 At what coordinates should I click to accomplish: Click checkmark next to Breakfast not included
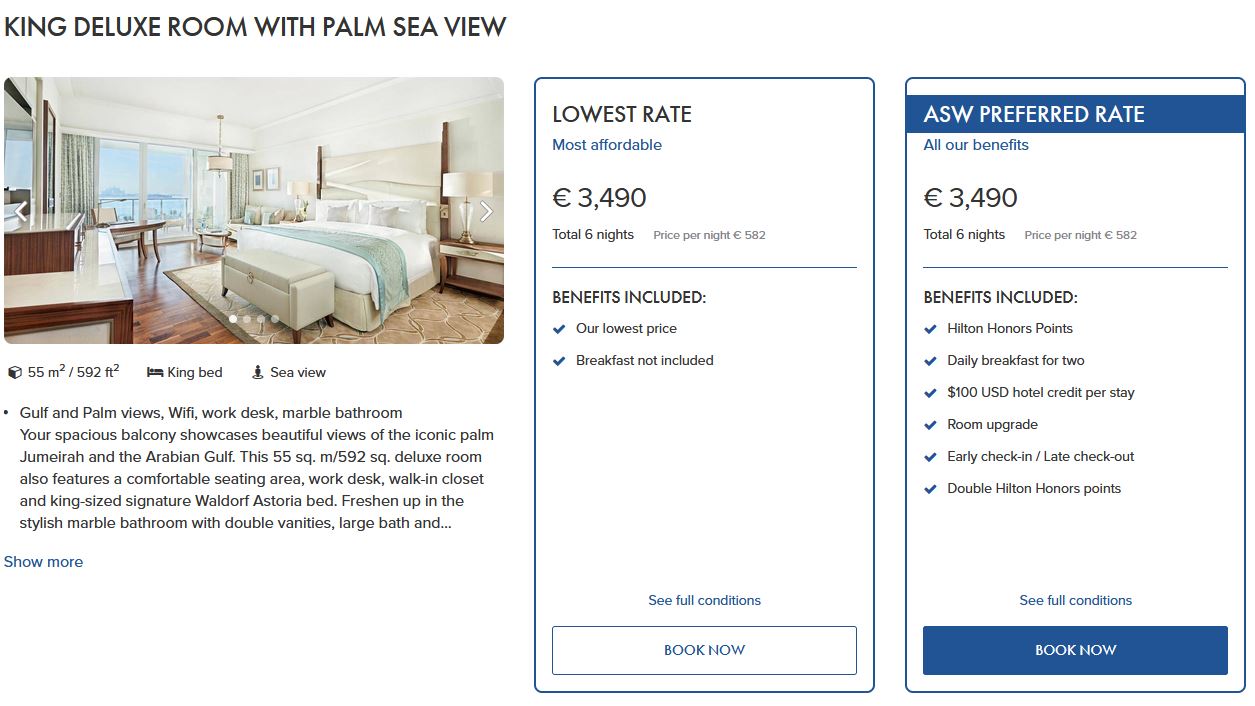[560, 361]
